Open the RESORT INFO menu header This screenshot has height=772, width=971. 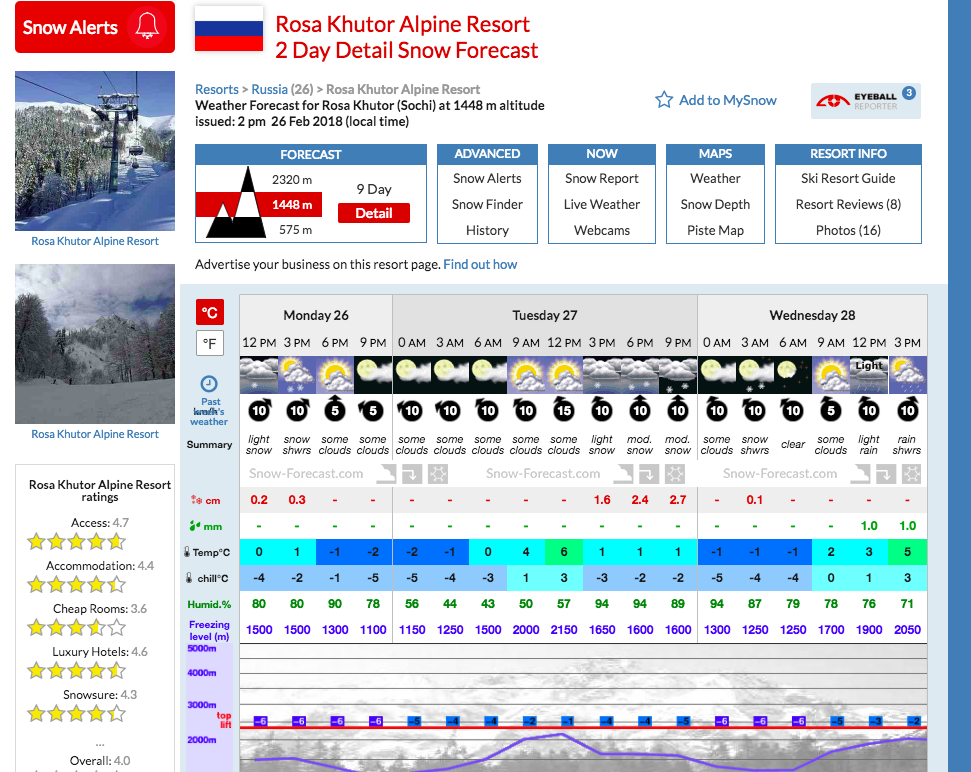pyautogui.click(x=848, y=154)
